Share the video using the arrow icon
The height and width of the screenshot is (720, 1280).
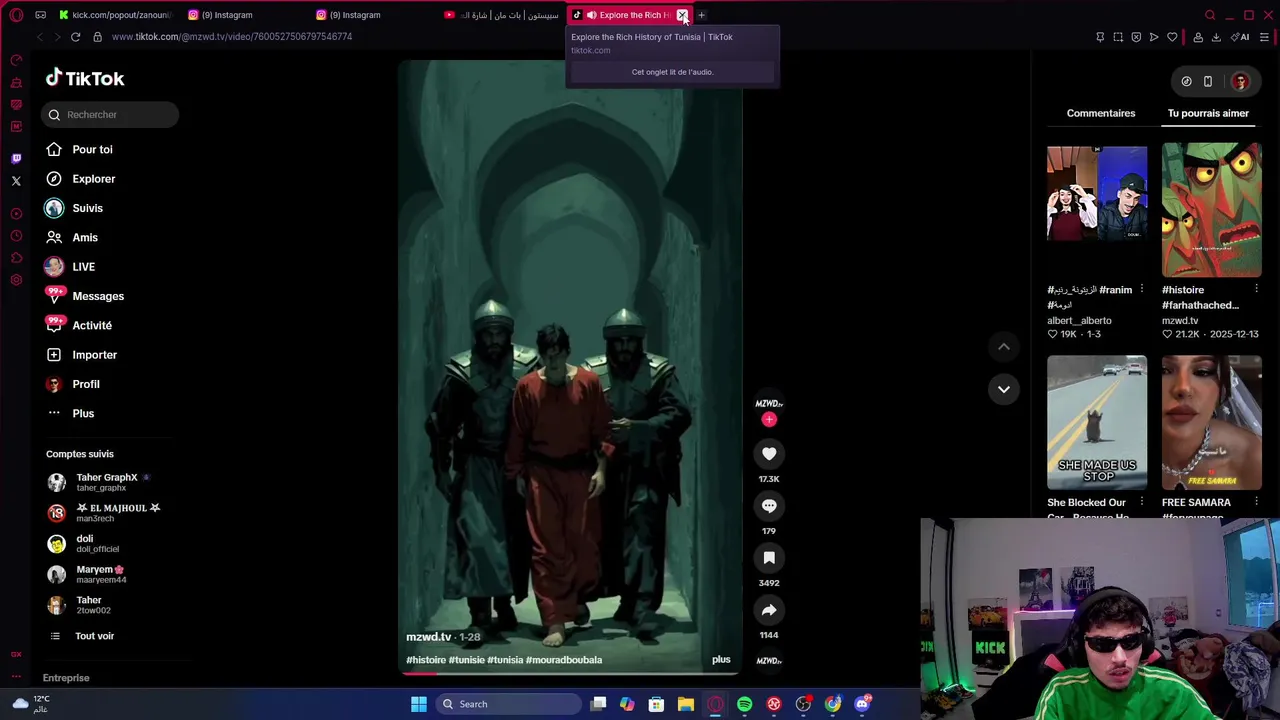coord(769,610)
